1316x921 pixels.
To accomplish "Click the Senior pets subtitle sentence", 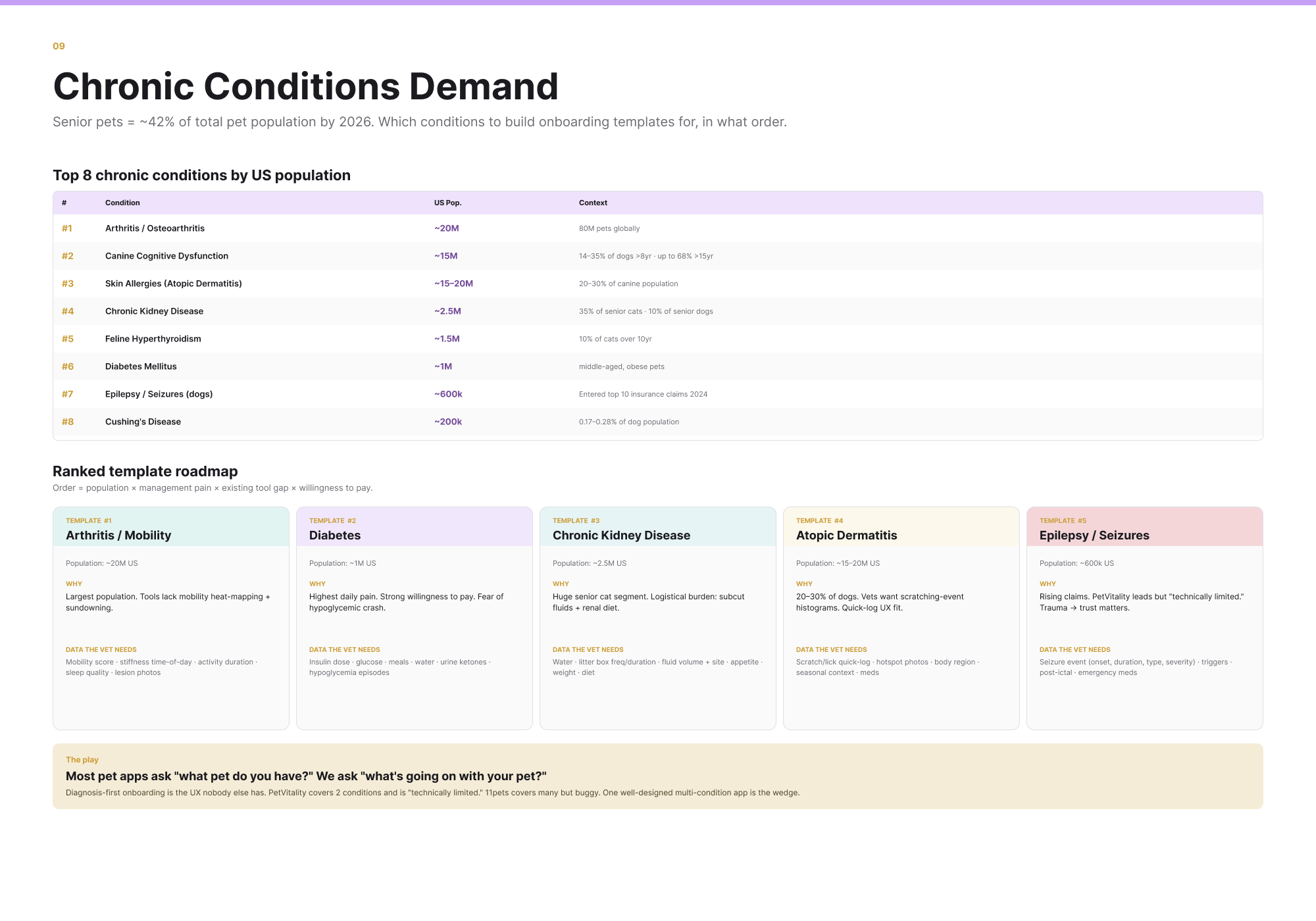I will 420,122.
